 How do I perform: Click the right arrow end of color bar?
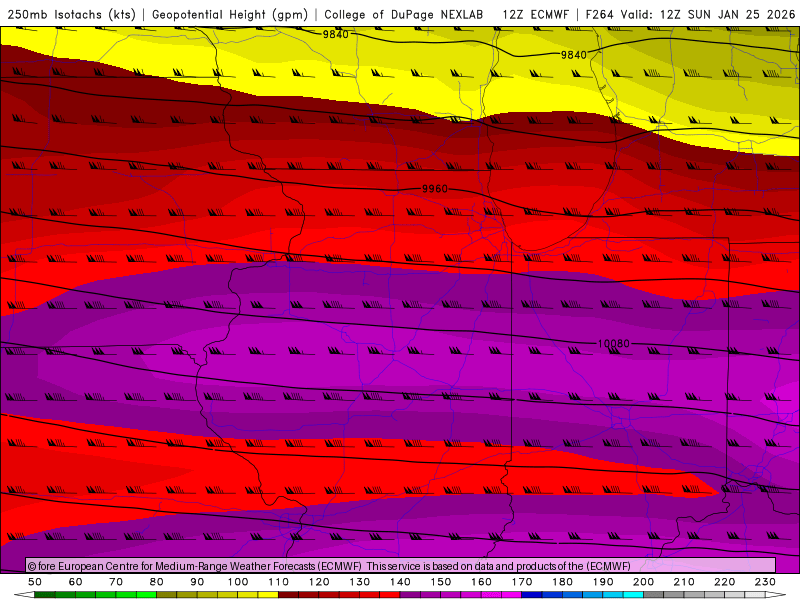point(775,595)
